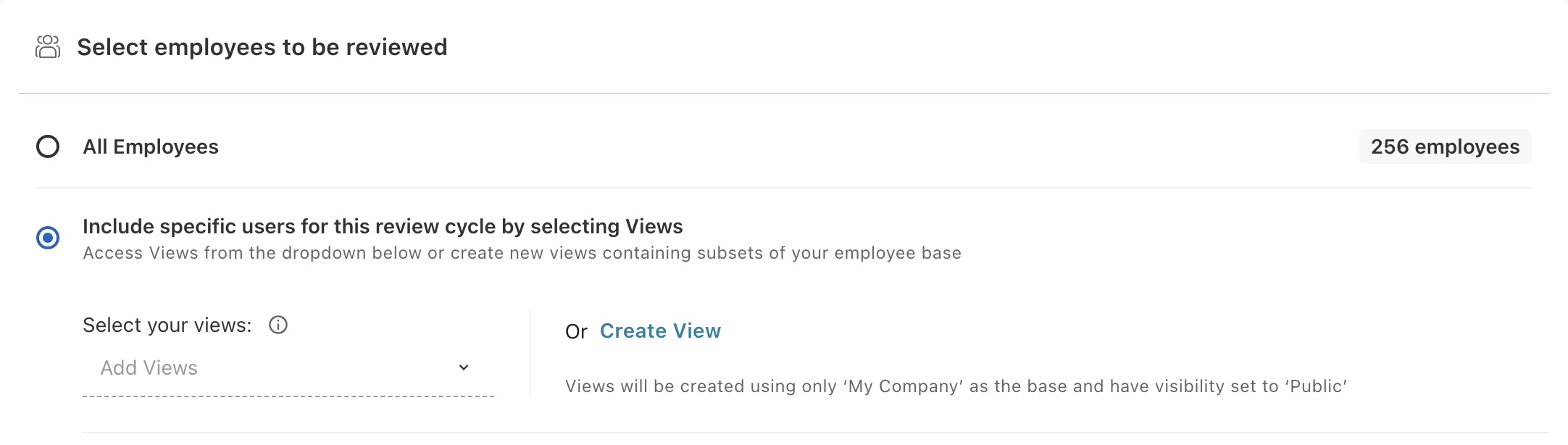Open view creation with 'Create View'
The width and height of the screenshot is (1568, 445).
(659, 330)
